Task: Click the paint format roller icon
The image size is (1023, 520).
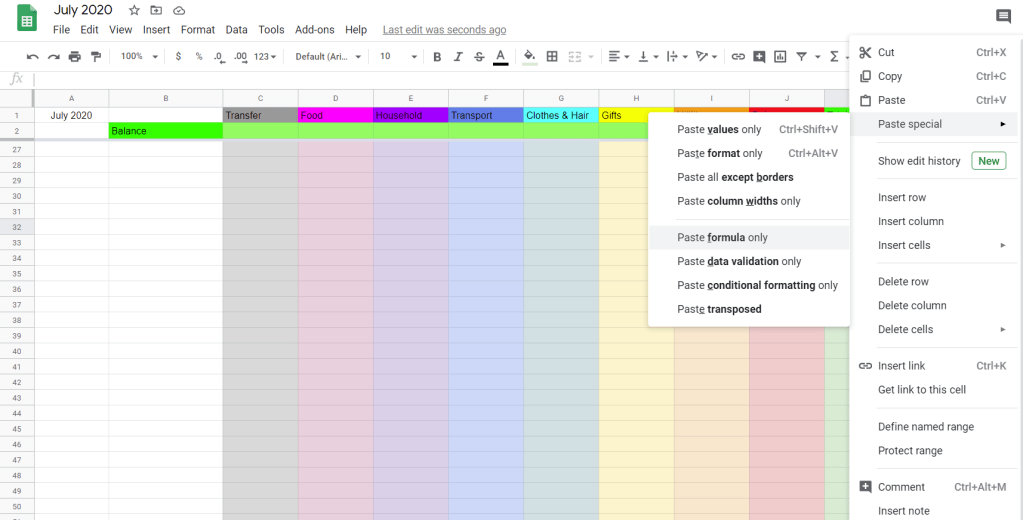Action: coord(96,57)
